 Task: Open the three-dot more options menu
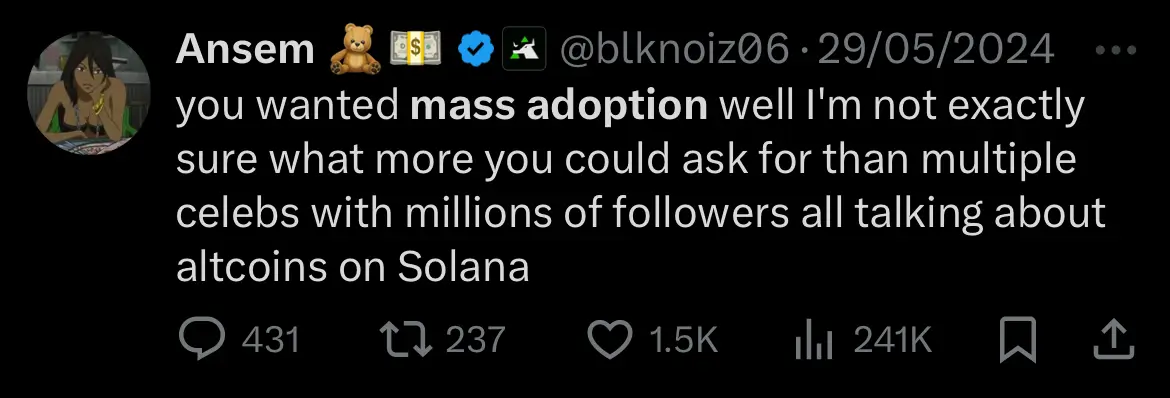pos(1116,50)
